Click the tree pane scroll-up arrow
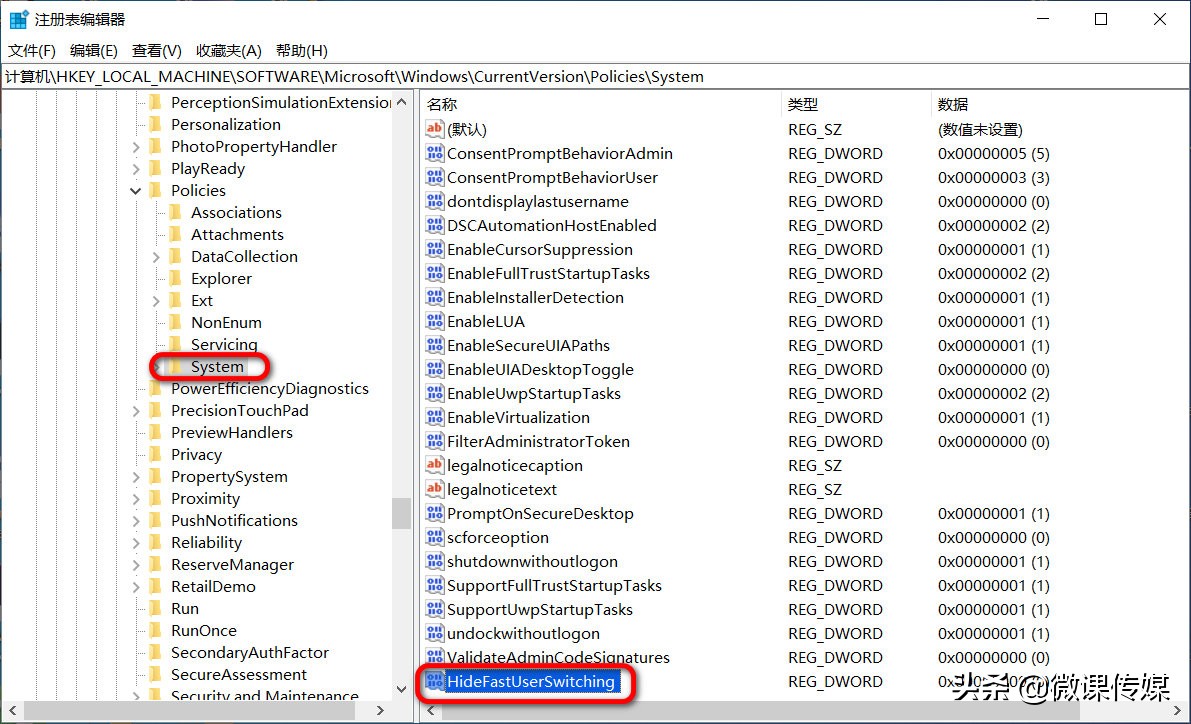Image resolution: width=1191 pixels, height=724 pixels. point(402,102)
